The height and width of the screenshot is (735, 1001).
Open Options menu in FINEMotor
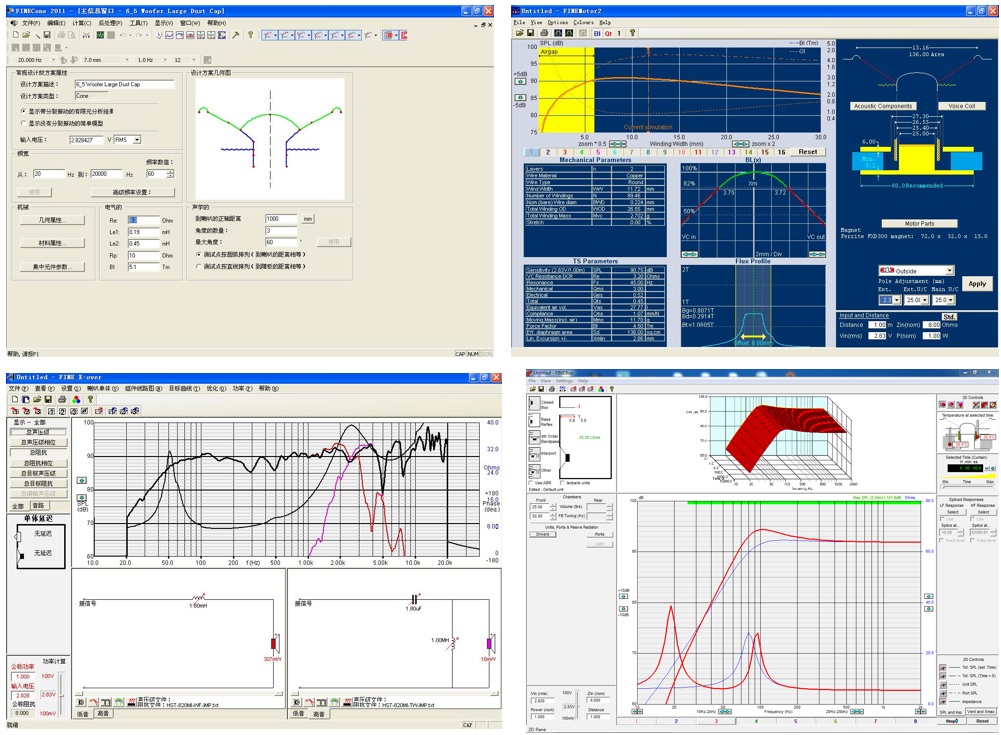(557, 22)
